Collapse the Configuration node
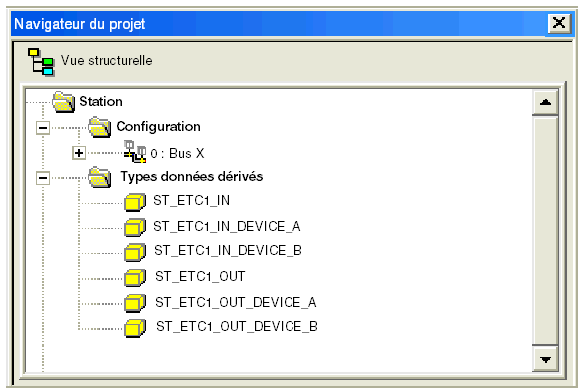The height and width of the screenshot is (389, 583). 43,128
